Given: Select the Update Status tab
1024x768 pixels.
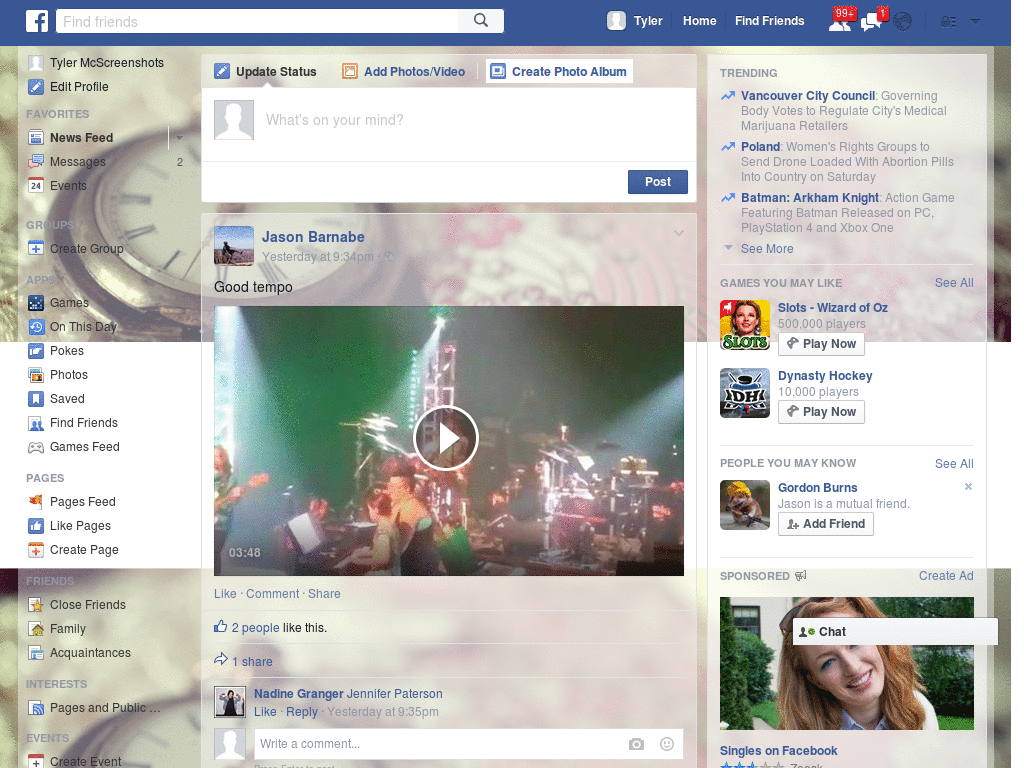Looking at the screenshot, I should coord(266,72).
